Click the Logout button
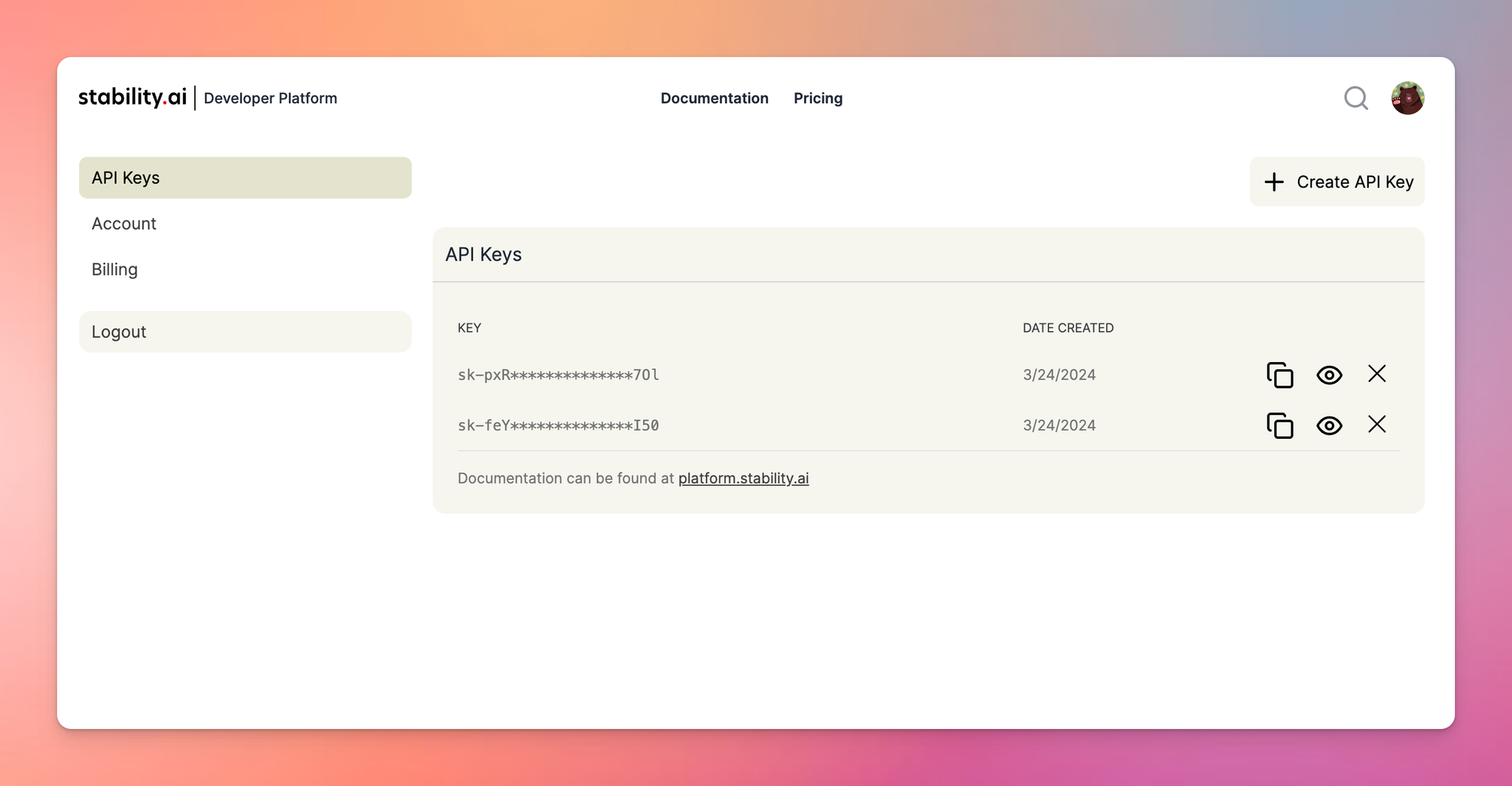Viewport: 1512px width, 786px height. (245, 332)
